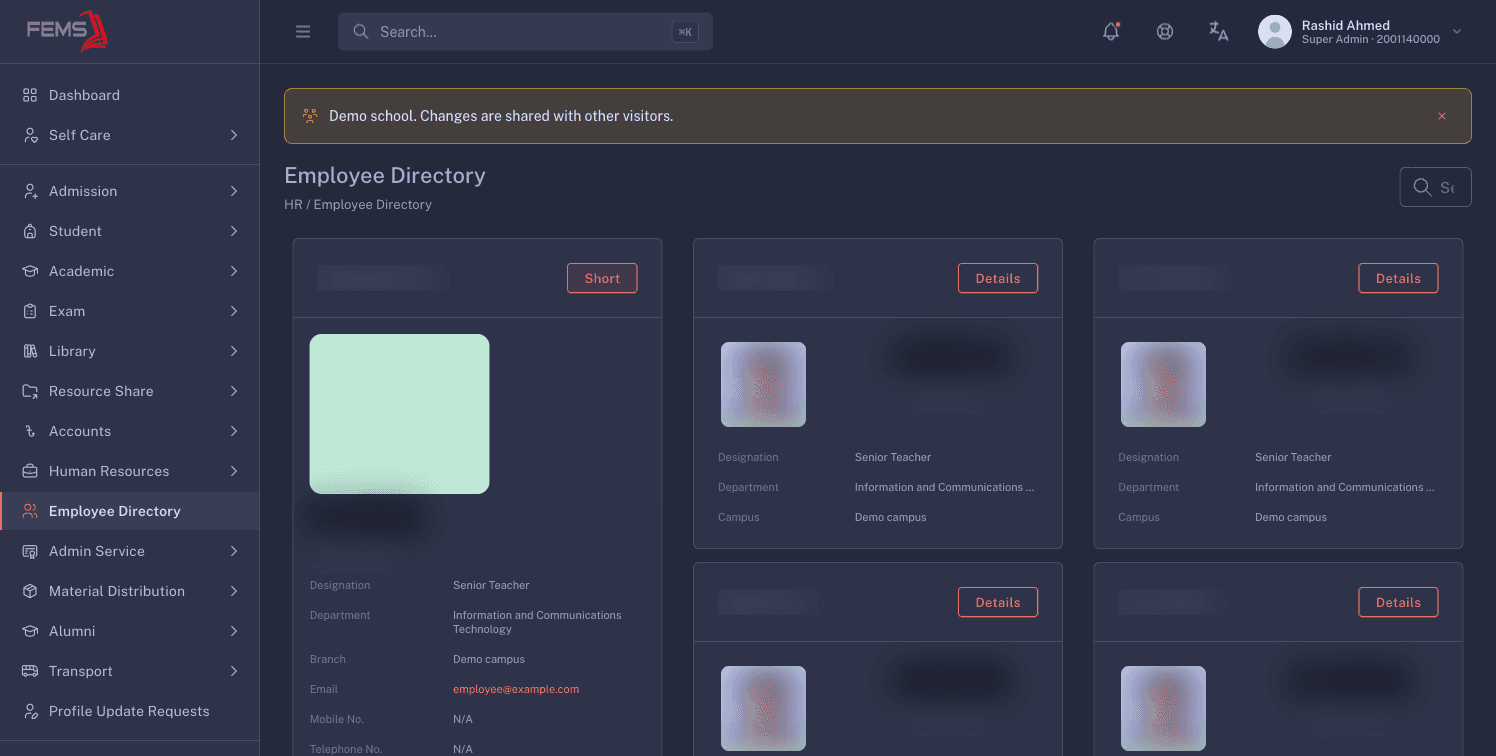Screen dimensions: 1496x756
Task: Open the help lifebuoy icon
Action: tap(1165, 31)
